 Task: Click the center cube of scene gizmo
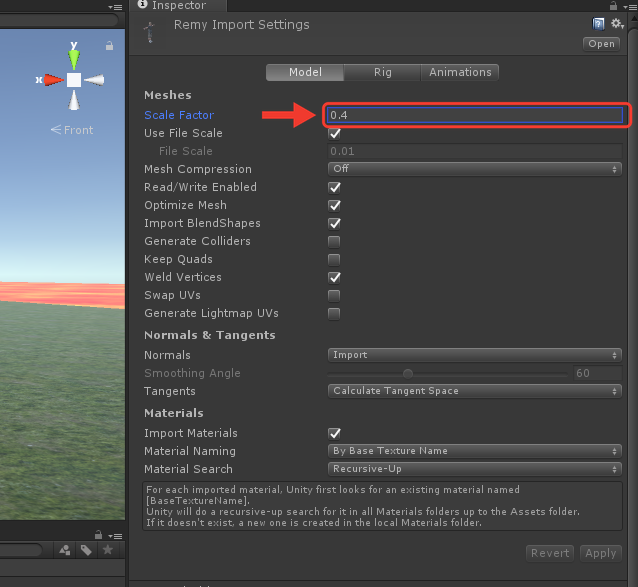[74, 80]
